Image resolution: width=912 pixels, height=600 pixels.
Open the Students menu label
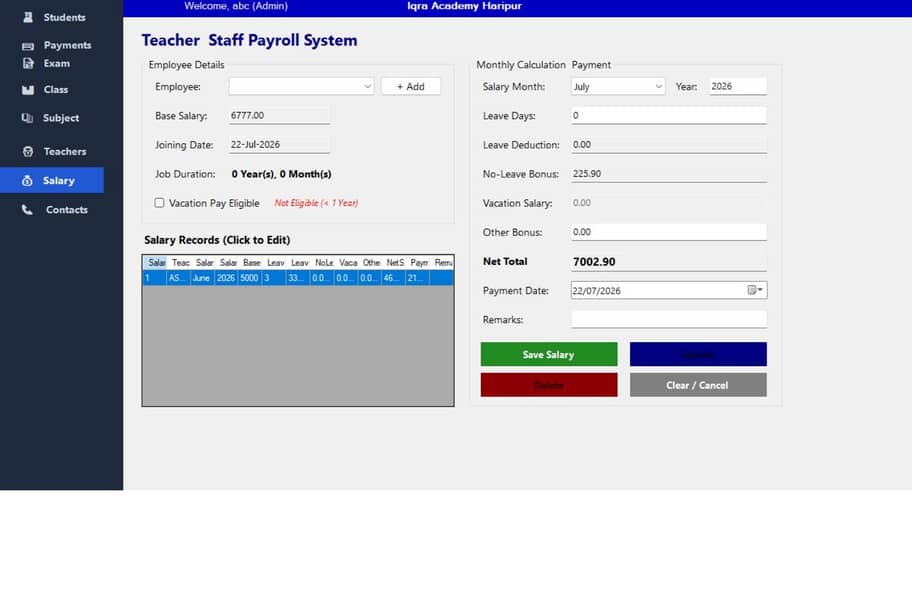click(65, 17)
